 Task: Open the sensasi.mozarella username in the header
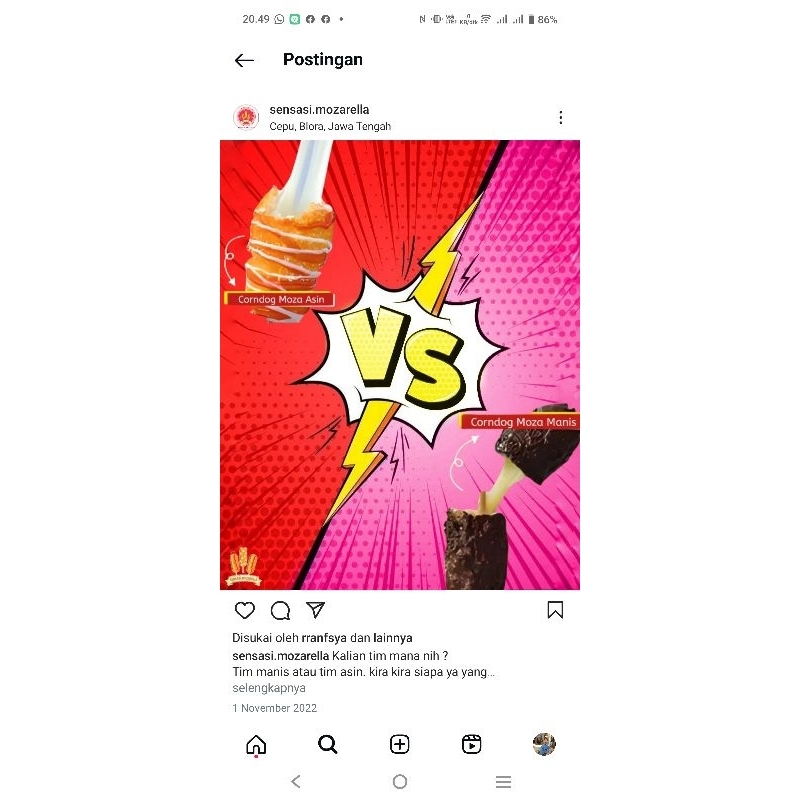319,110
